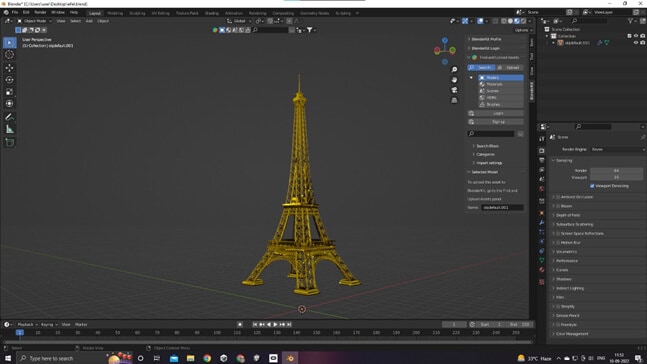Jump to the timeline start frame
The width and height of the screenshot is (647, 364).
point(255,325)
